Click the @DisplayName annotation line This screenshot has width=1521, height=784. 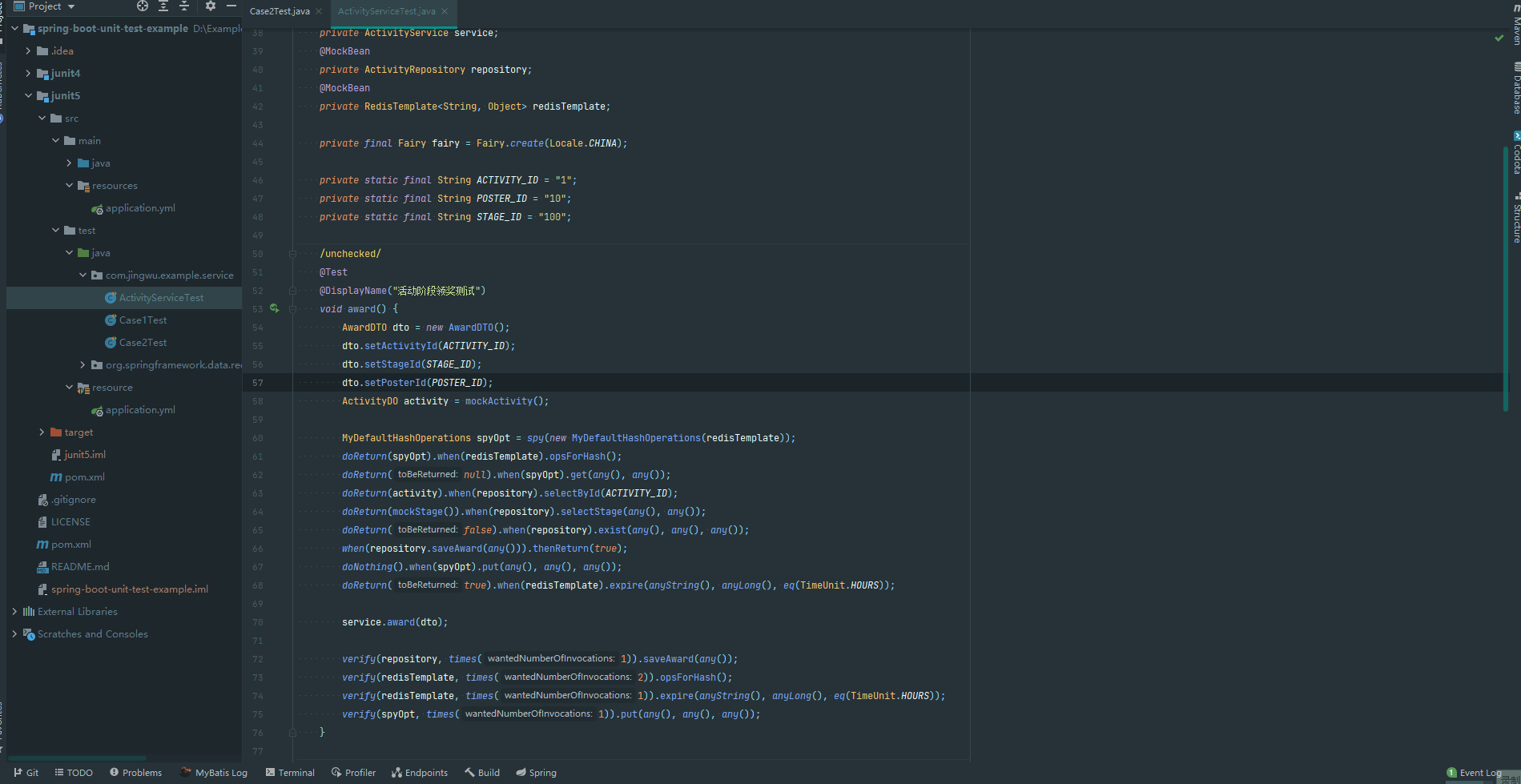[x=402, y=291]
